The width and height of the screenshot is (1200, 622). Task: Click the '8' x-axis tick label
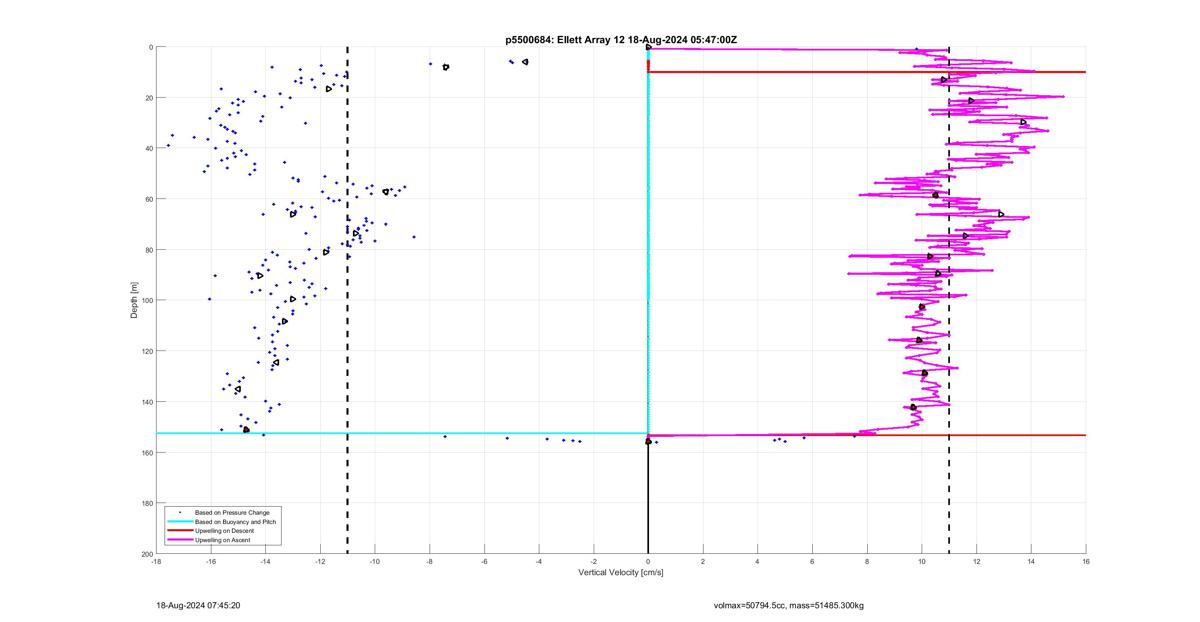(x=867, y=561)
